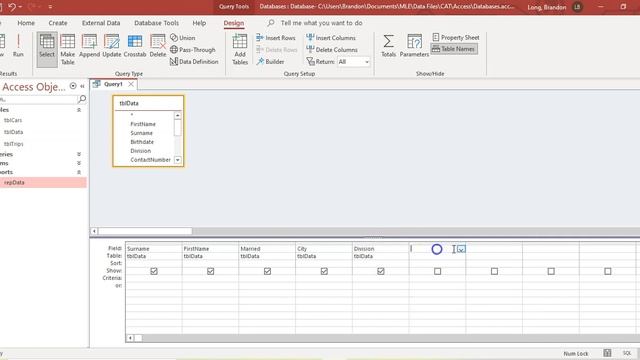Viewport: 640px width, 360px height.
Task: Open the Create ribbon tab
Action: tap(58, 23)
